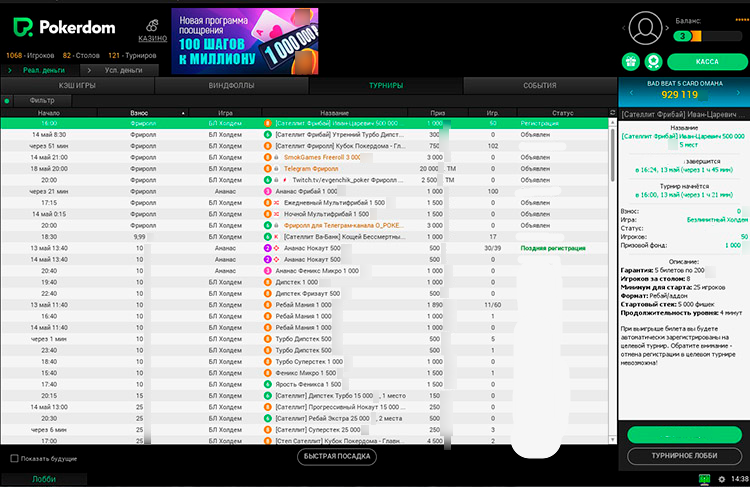Image resolution: width=750 pixels, height=487 pixels.
Task: Click round icon of Ананас Феникс Микро row
Action: (268, 271)
